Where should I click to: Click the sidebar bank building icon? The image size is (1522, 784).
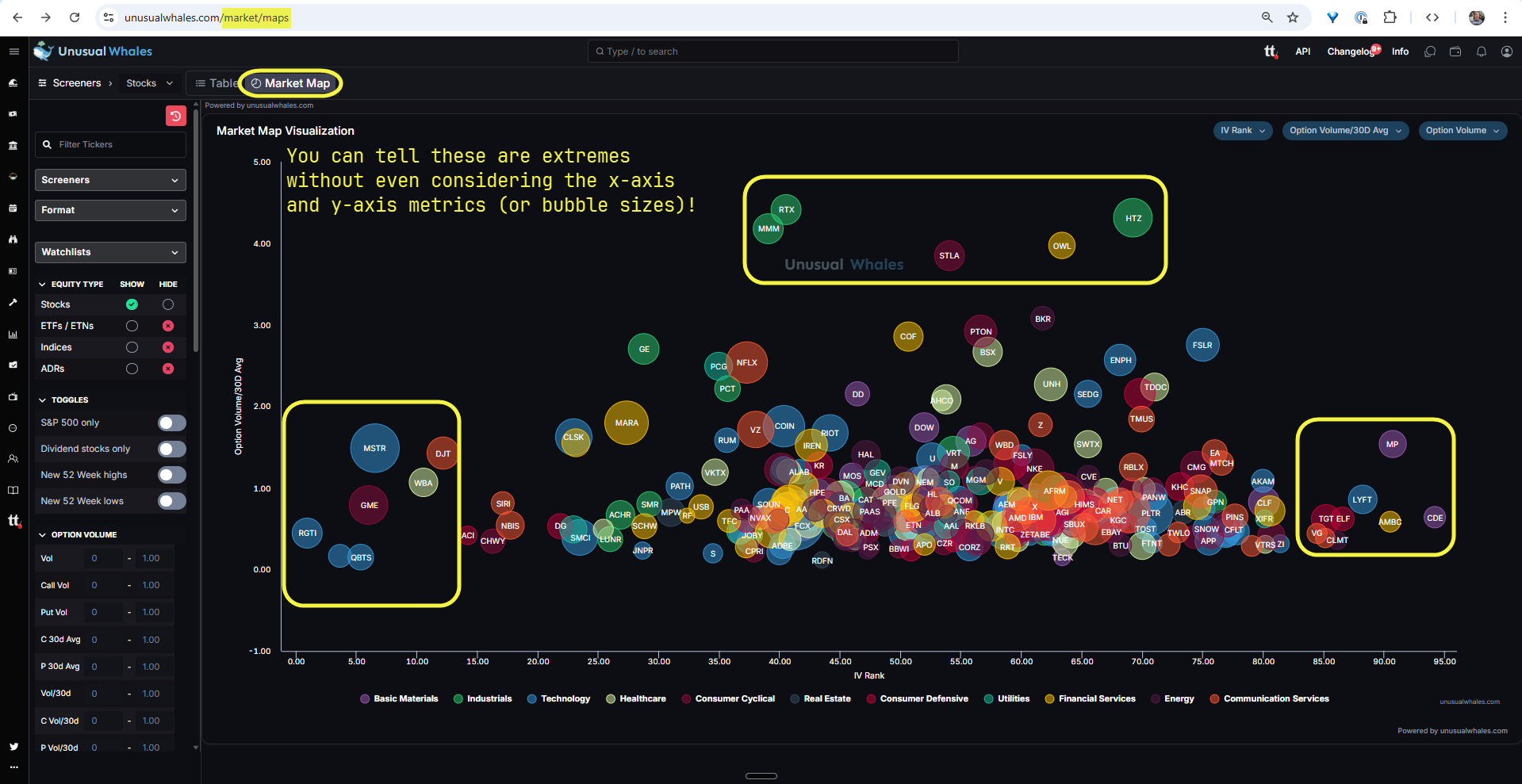13,146
